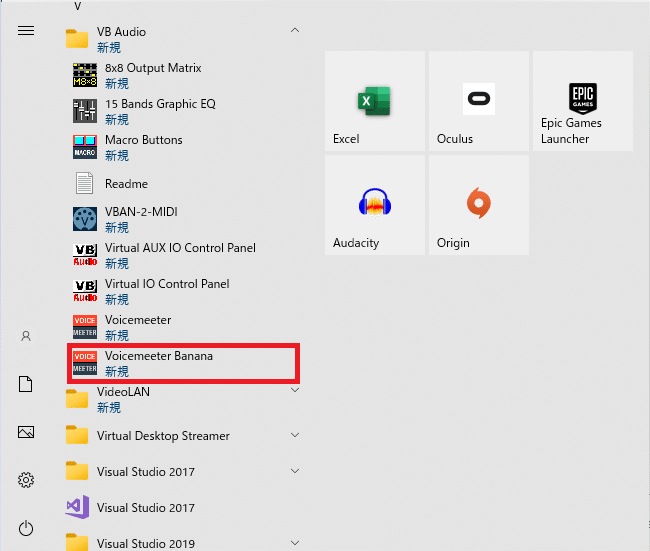Click the "Visual Studio 2019" folder name
Image resolution: width=650 pixels, height=551 pixels.
[146, 544]
